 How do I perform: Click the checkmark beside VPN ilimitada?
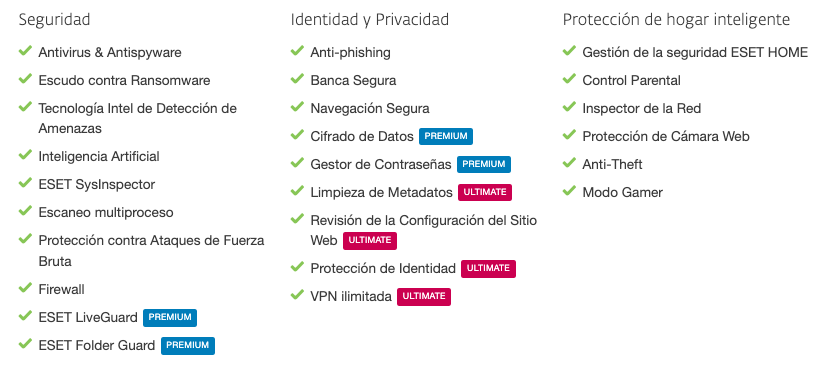pyautogui.click(x=297, y=296)
